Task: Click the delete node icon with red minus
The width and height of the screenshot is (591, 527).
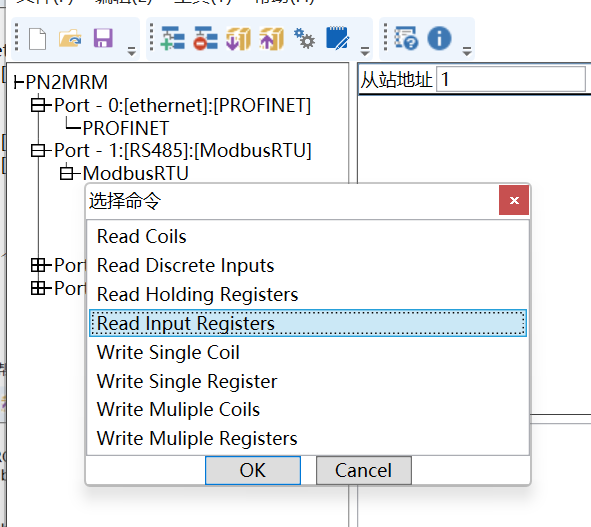Action: click(x=205, y=38)
